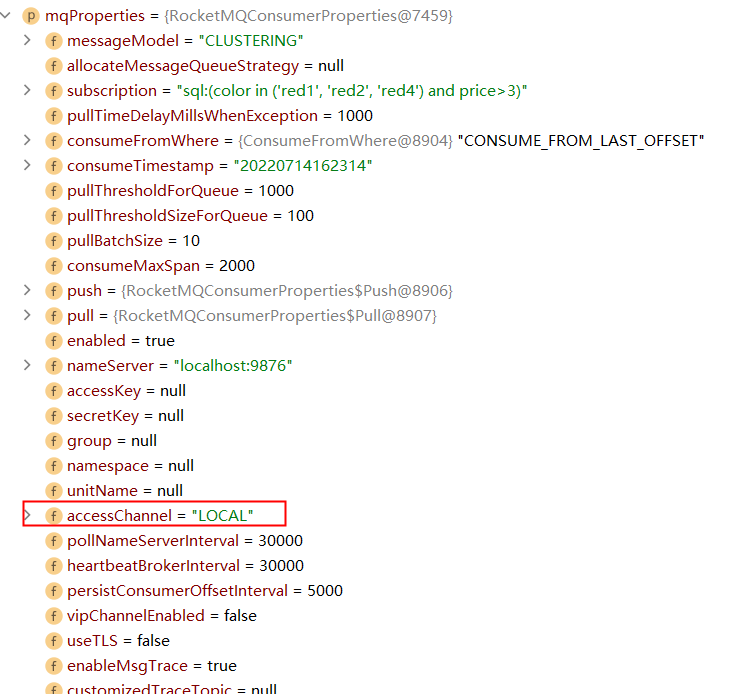Select the "CLUSTERING" value
733x694 pixels.
click(251, 41)
